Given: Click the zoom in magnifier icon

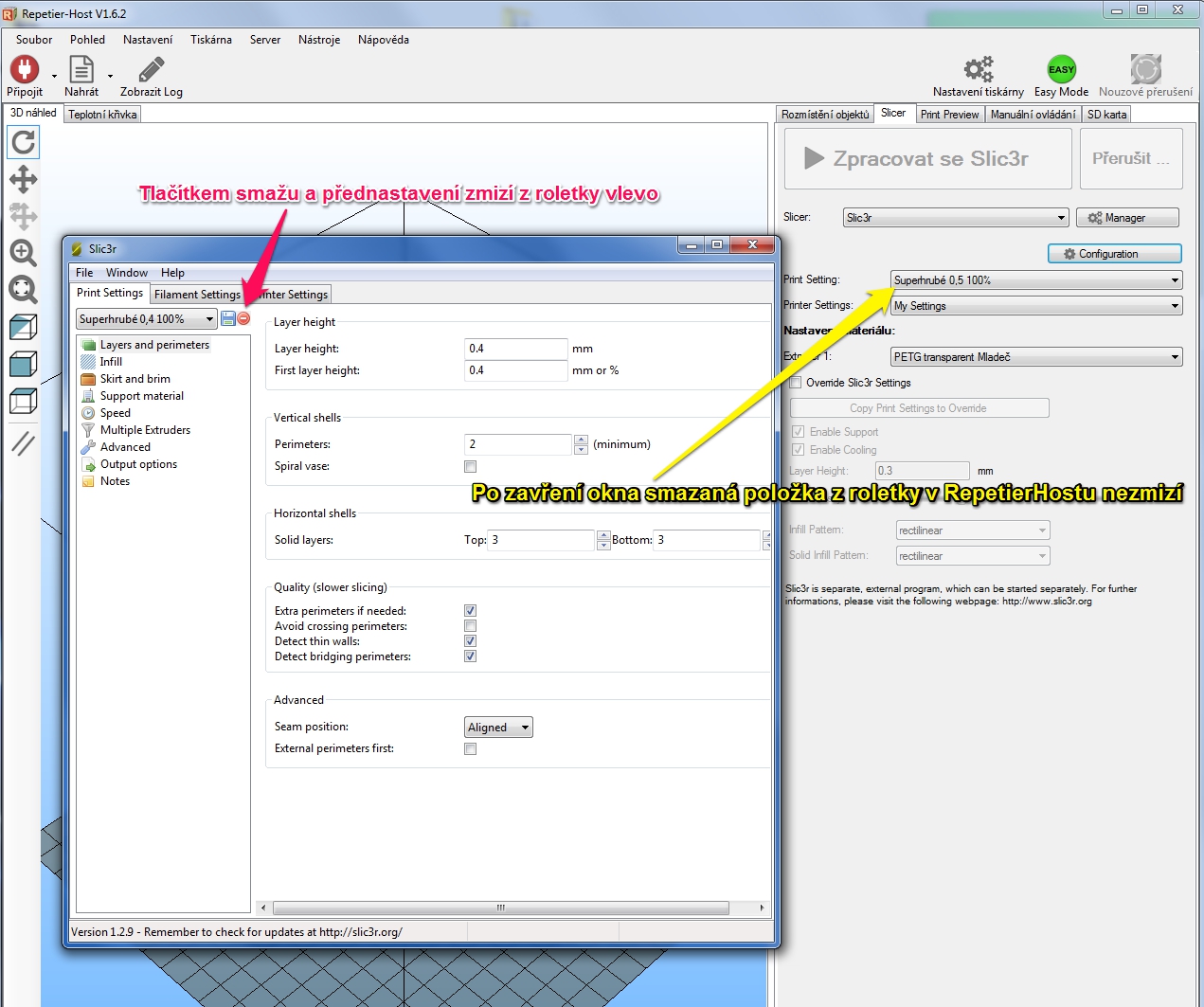Looking at the screenshot, I should point(23,253).
